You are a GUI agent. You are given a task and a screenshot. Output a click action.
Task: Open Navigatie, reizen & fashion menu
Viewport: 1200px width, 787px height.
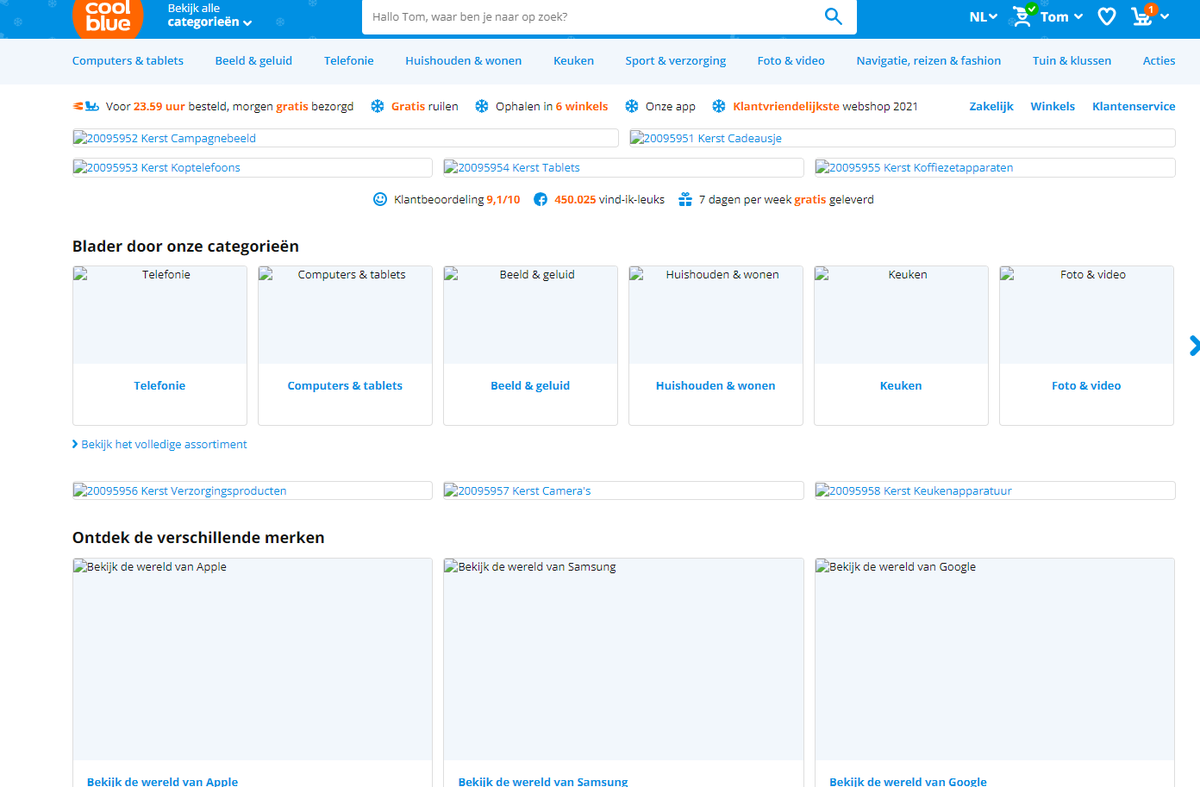tap(928, 61)
